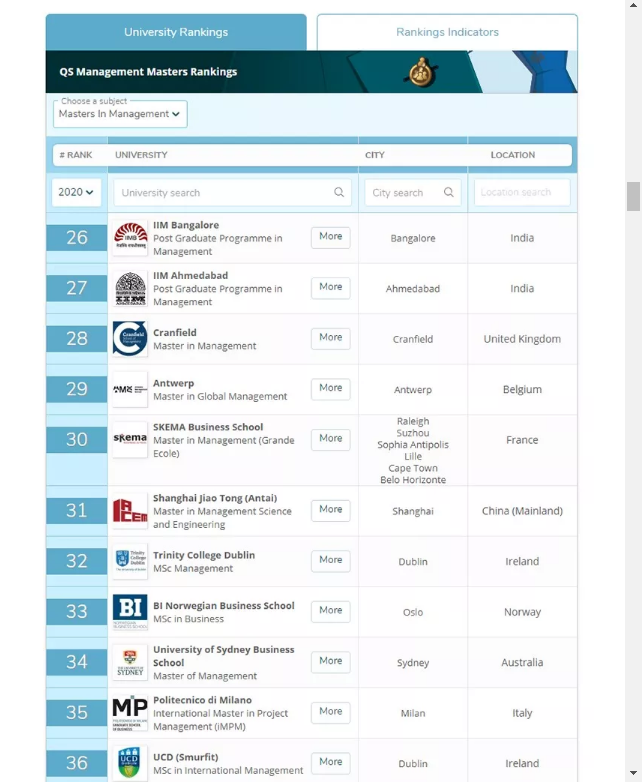Open the University of Sydney Business School link
Screen dimensions: 642x782
tap(223, 656)
